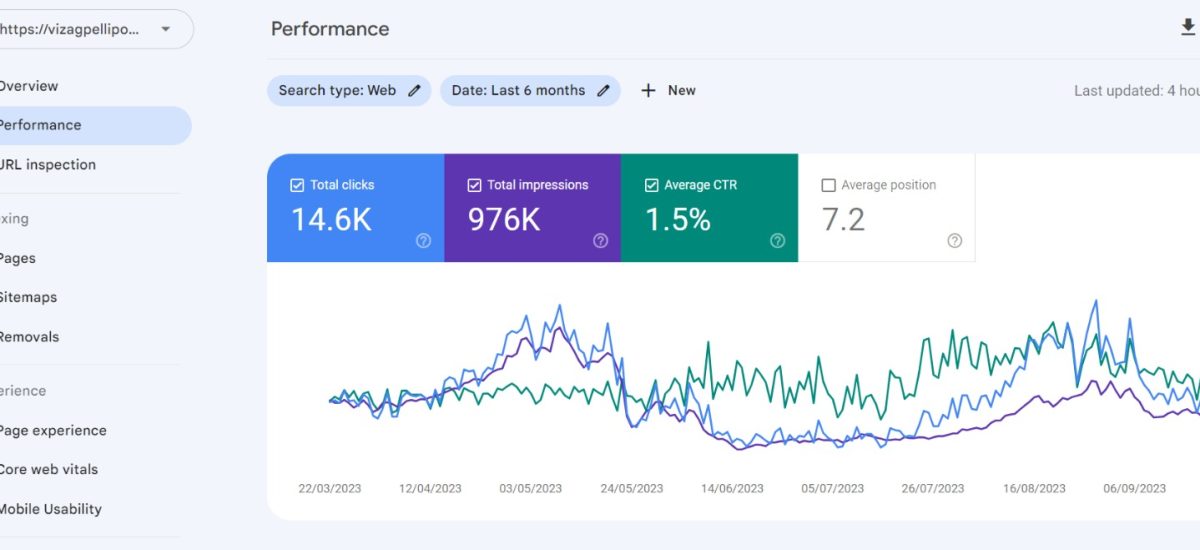Enable the Average position checkbox
Image resolution: width=1200 pixels, height=550 pixels.
[x=828, y=185]
